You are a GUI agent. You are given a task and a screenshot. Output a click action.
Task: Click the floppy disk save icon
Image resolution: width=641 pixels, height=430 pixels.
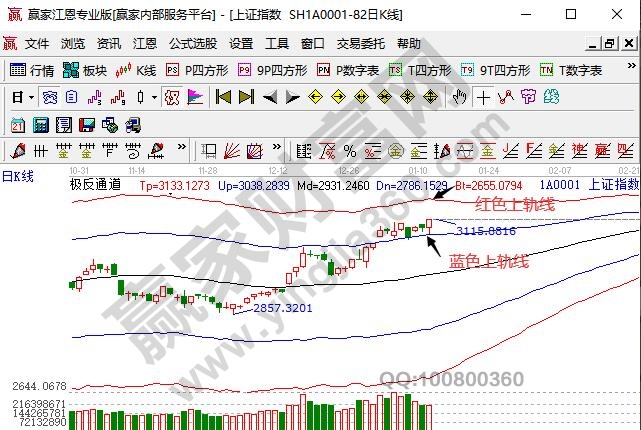click(87, 124)
